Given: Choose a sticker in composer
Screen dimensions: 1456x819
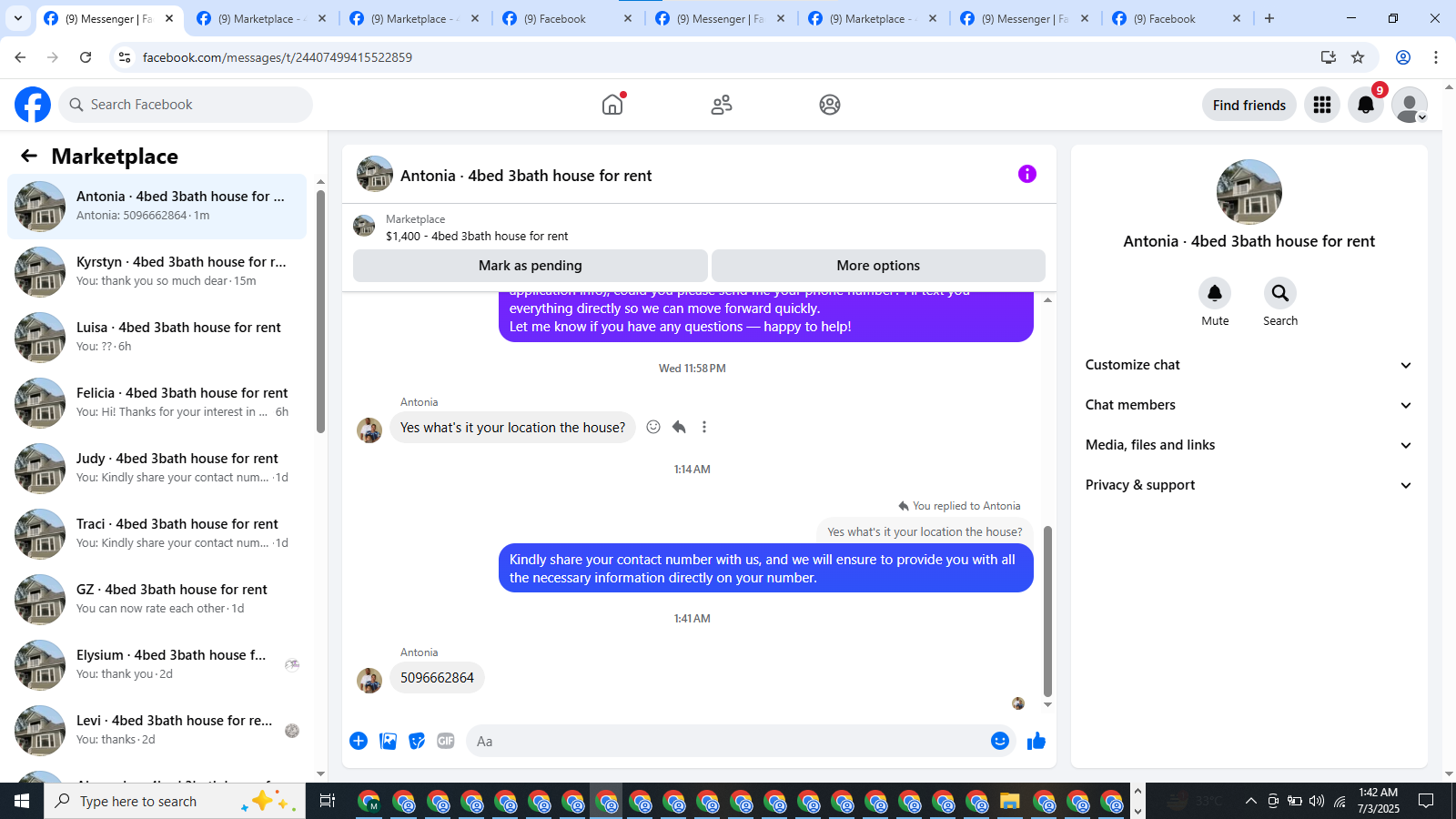Looking at the screenshot, I should [417, 741].
